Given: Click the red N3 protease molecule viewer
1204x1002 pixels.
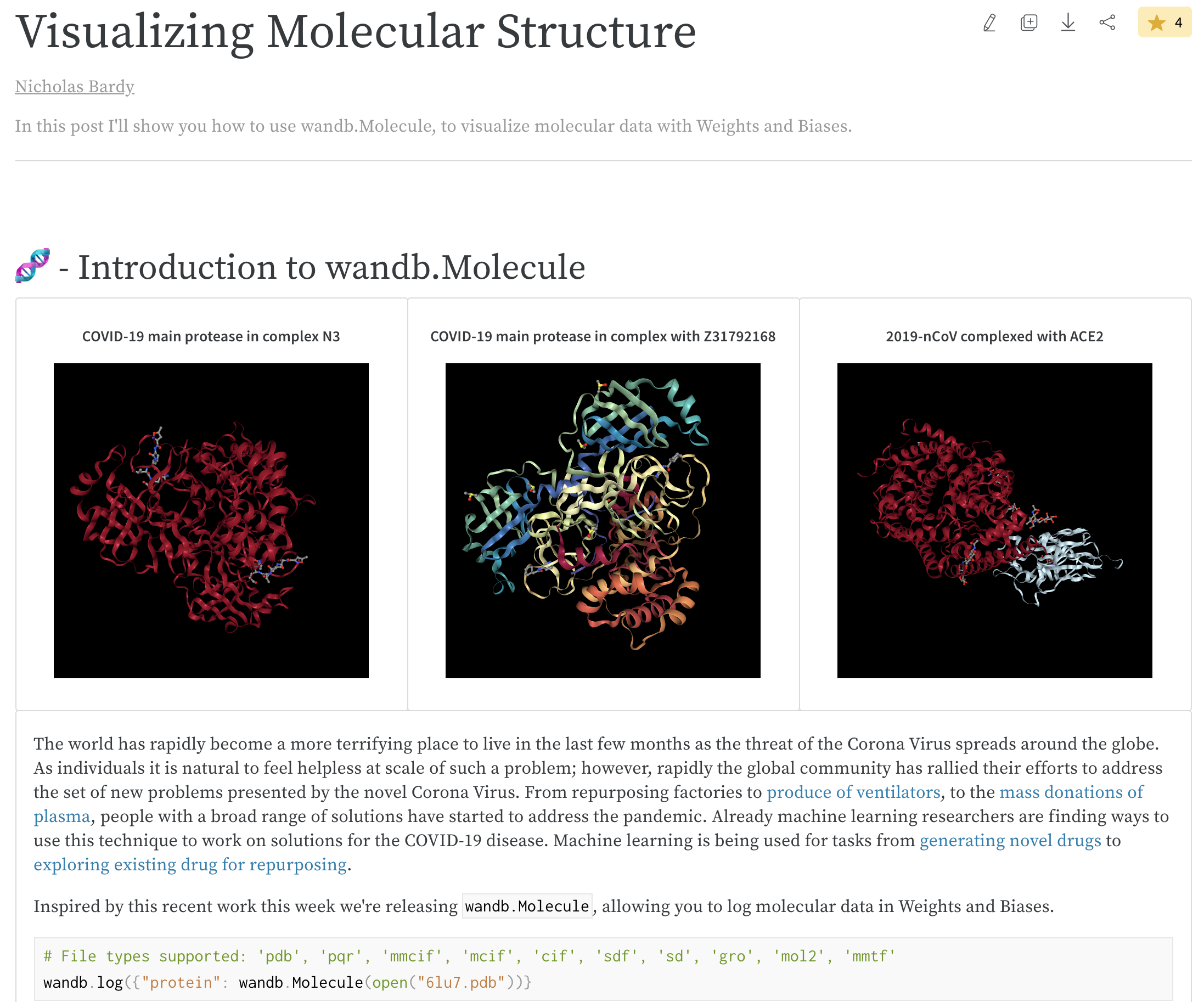Looking at the screenshot, I should point(211,521).
